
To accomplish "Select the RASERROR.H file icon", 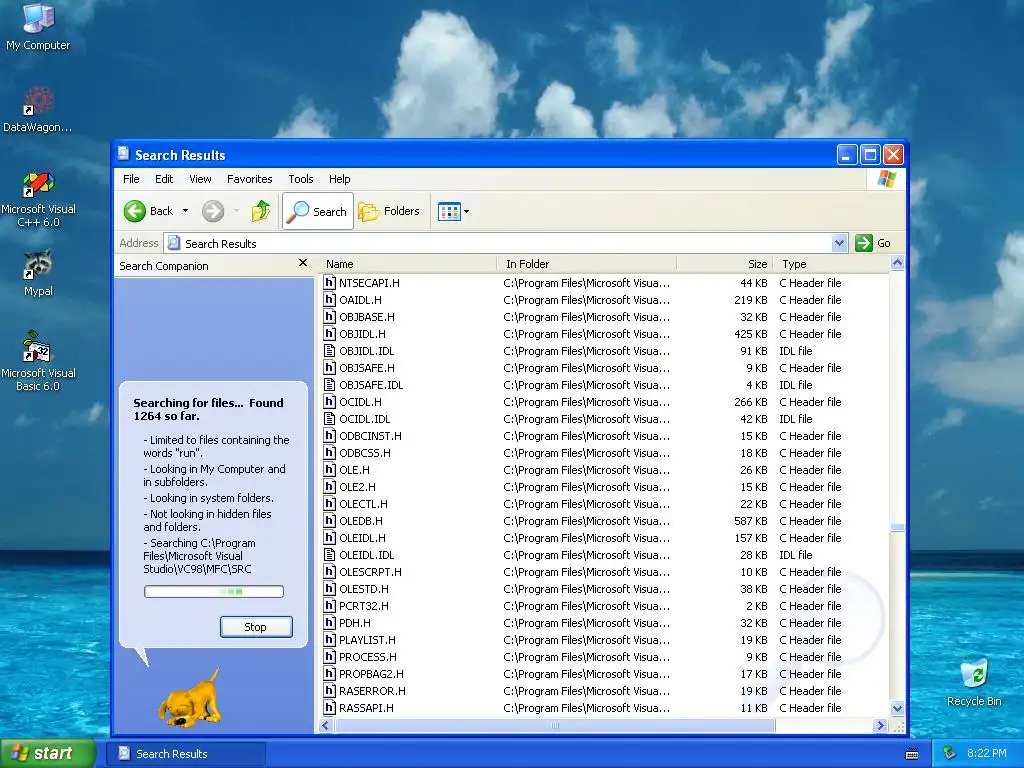I will click(x=330, y=691).
